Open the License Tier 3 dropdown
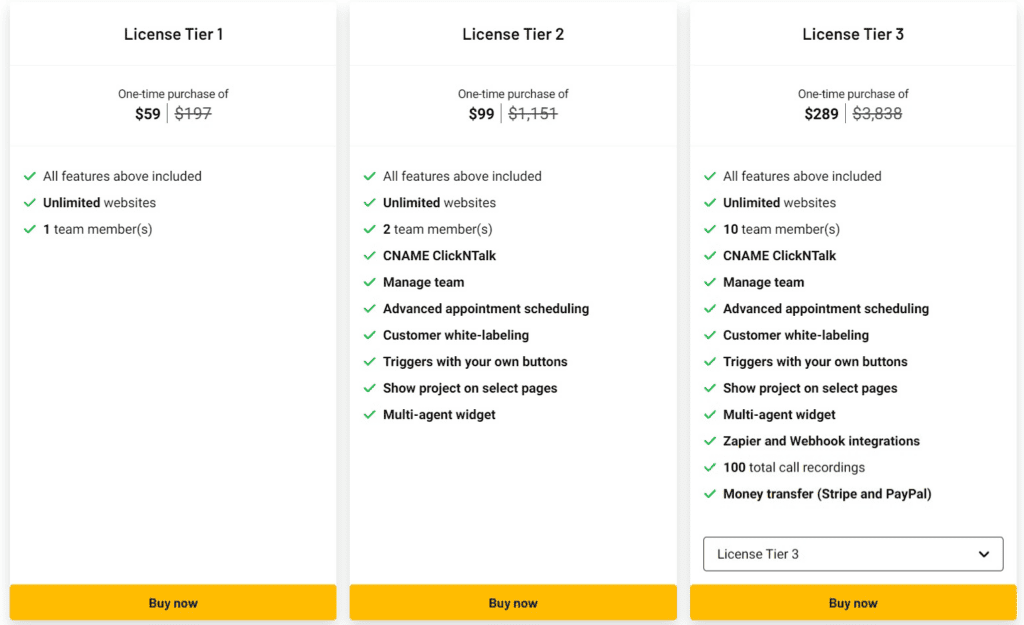This screenshot has width=1024, height=625. [852, 554]
